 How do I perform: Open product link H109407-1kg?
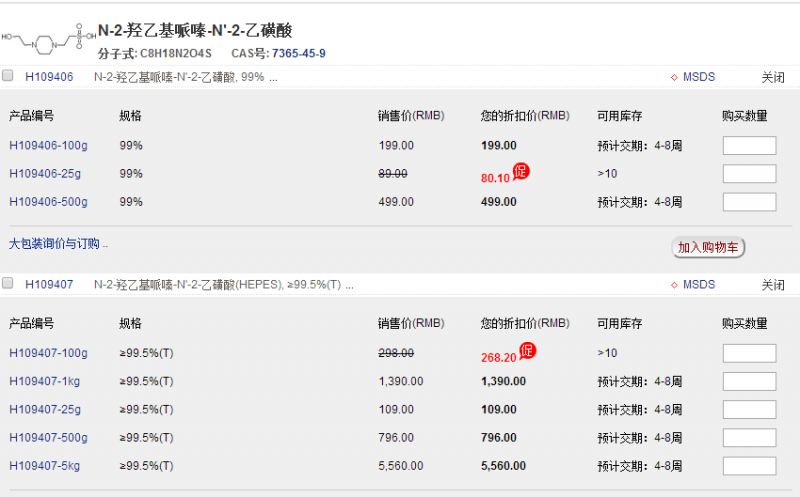(x=45, y=381)
